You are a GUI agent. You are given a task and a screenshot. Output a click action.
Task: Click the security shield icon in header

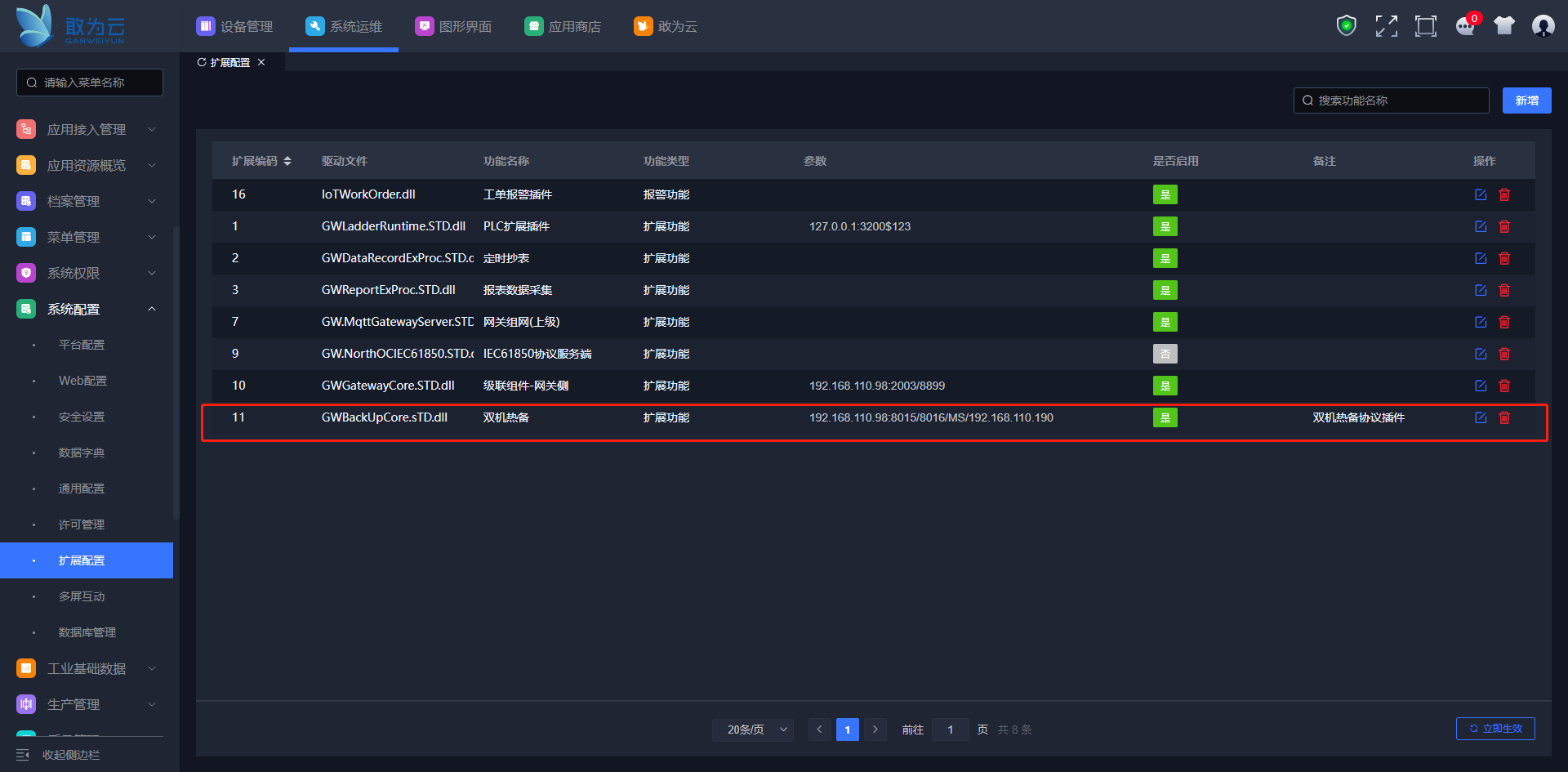[1346, 26]
